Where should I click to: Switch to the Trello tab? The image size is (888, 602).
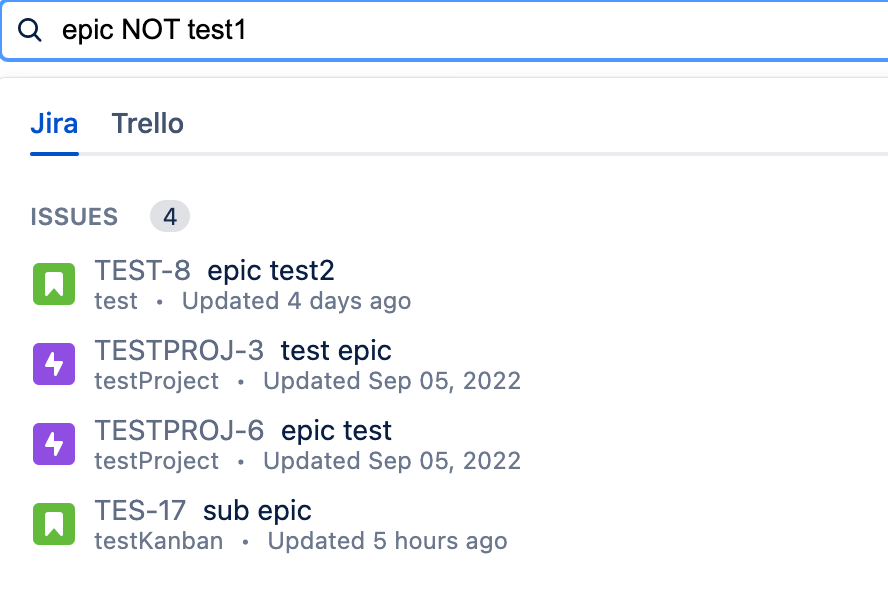(x=147, y=124)
